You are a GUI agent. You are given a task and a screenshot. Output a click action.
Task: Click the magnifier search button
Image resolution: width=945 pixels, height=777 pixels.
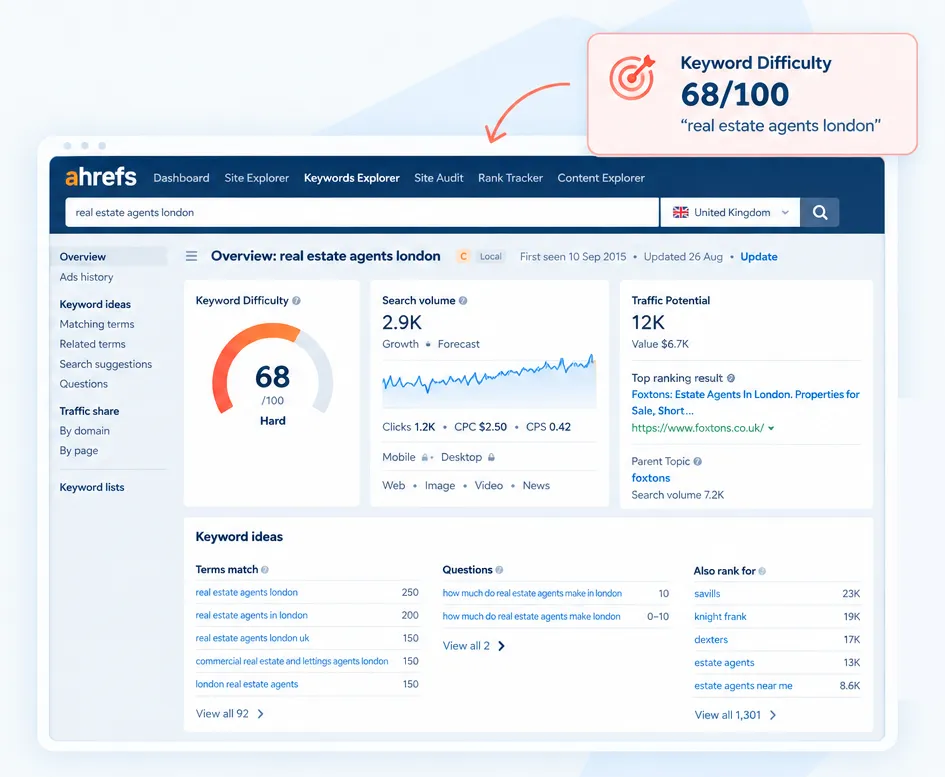coord(820,212)
